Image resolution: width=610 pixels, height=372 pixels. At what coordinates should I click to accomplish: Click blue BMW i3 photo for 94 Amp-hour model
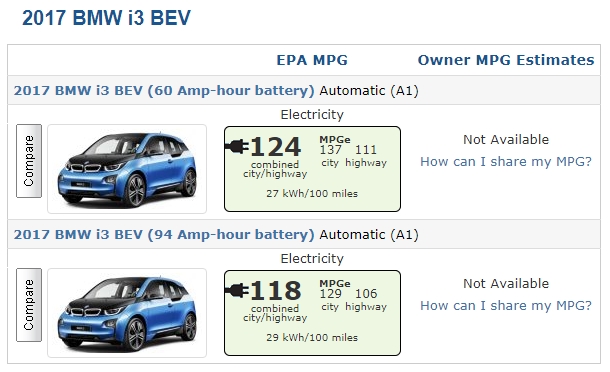[x=127, y=313]
